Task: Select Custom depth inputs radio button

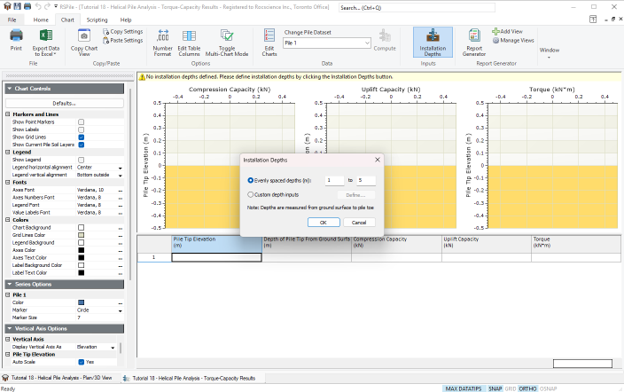Action: pyautogui.click(x=250, y=195)
